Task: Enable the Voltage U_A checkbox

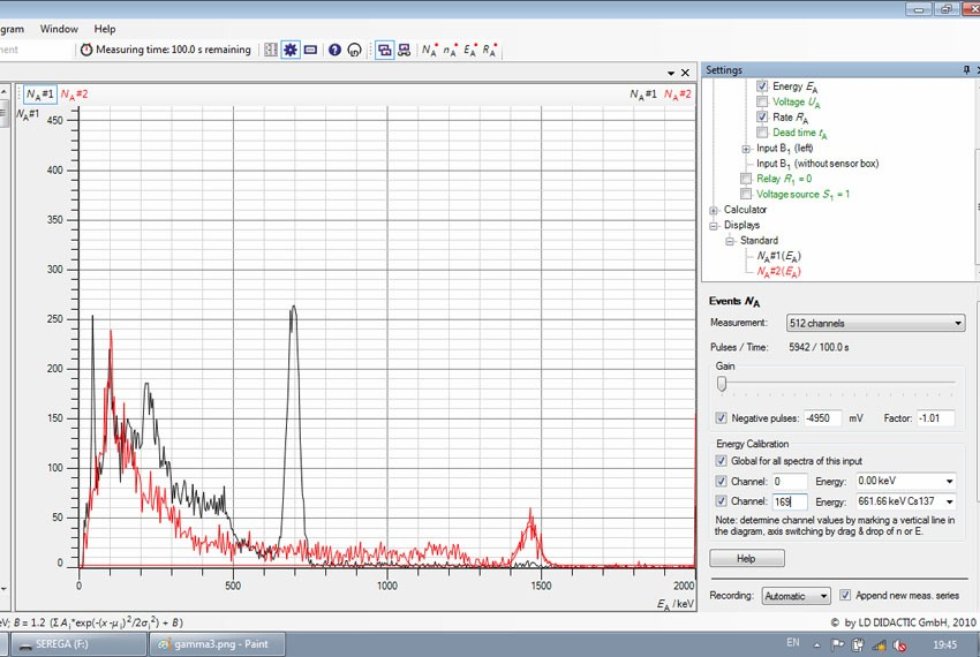Action: pos(762,101)
